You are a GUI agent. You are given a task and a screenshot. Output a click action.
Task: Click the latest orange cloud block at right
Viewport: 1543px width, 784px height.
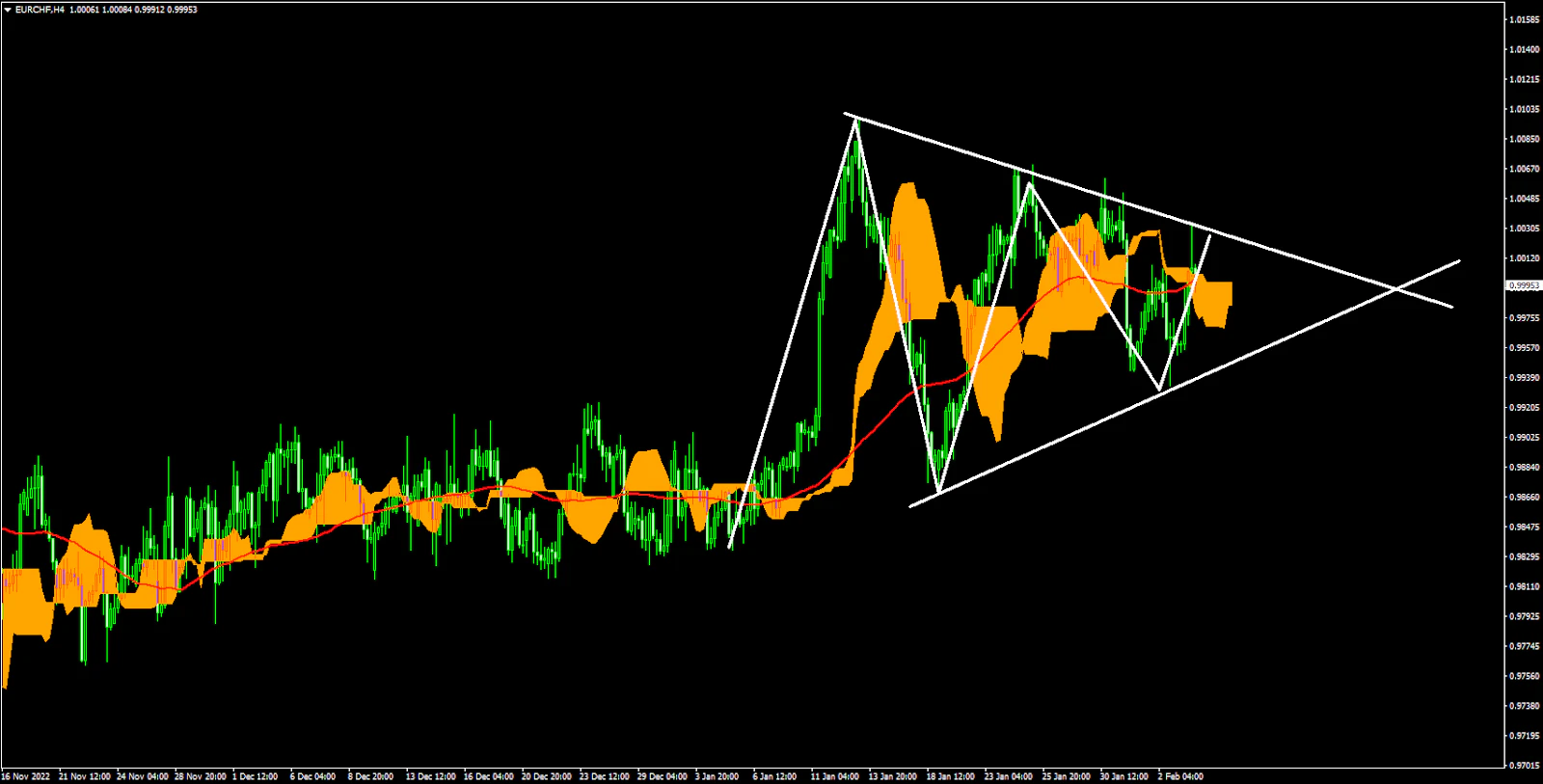click(1215, 303)
